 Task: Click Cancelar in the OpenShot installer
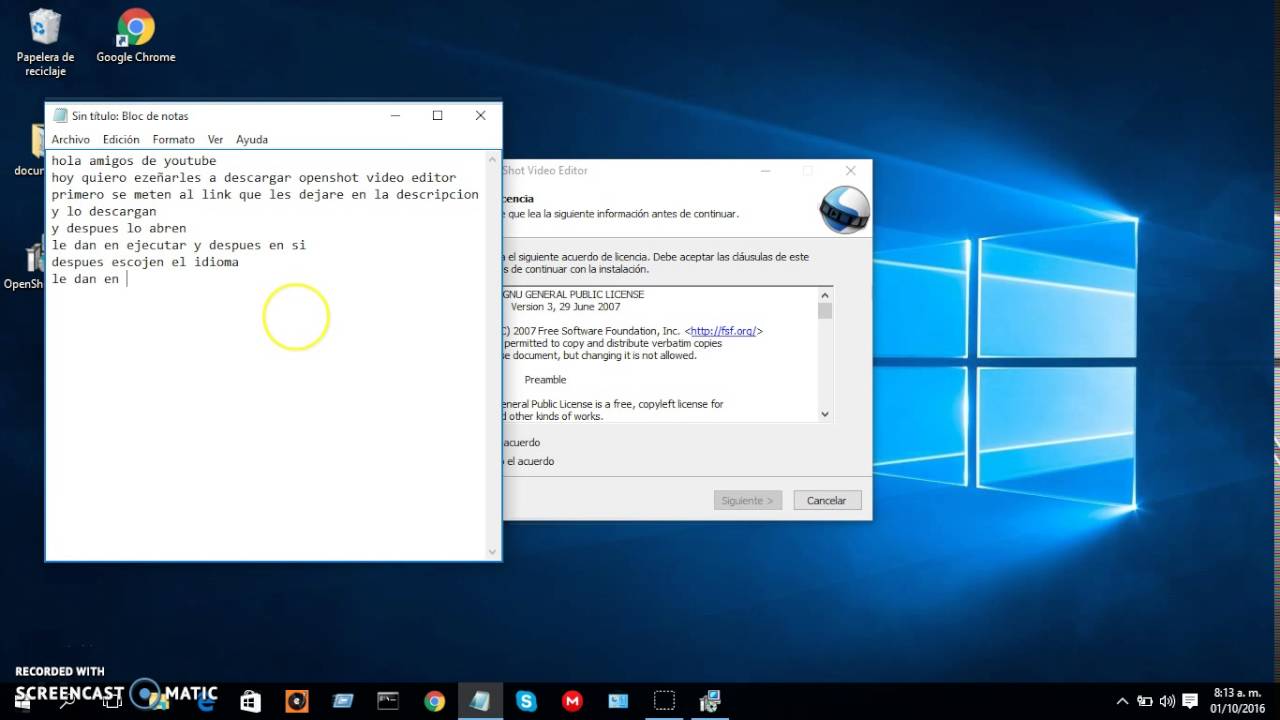point(827,500)
